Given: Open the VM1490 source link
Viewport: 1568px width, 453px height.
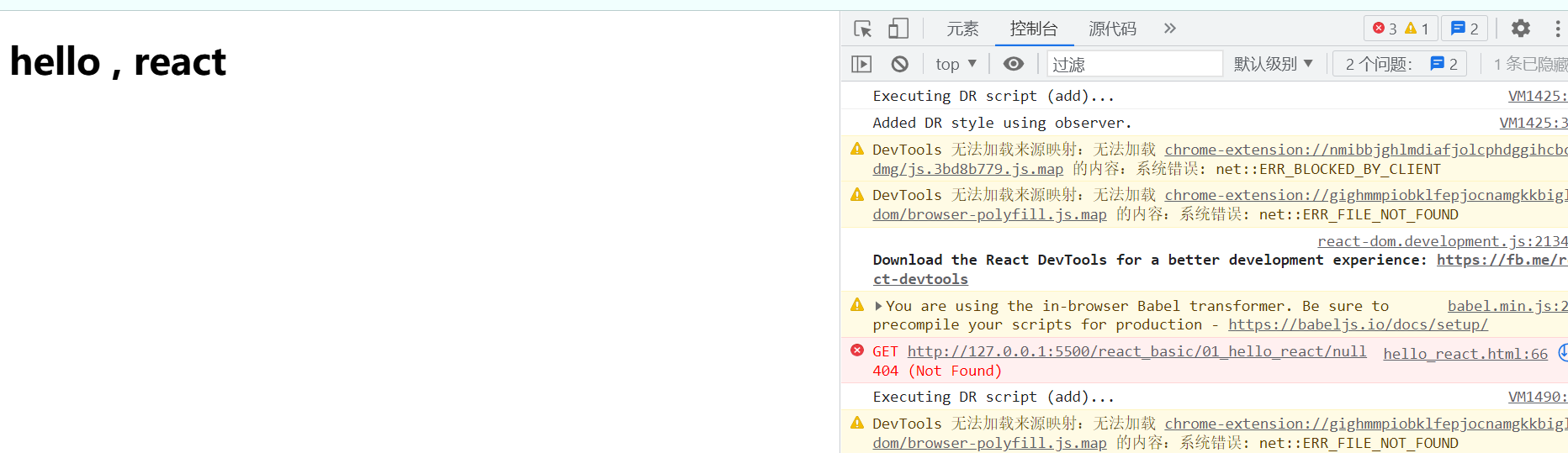Looking at the screenshot, I should pos(1538,397).
